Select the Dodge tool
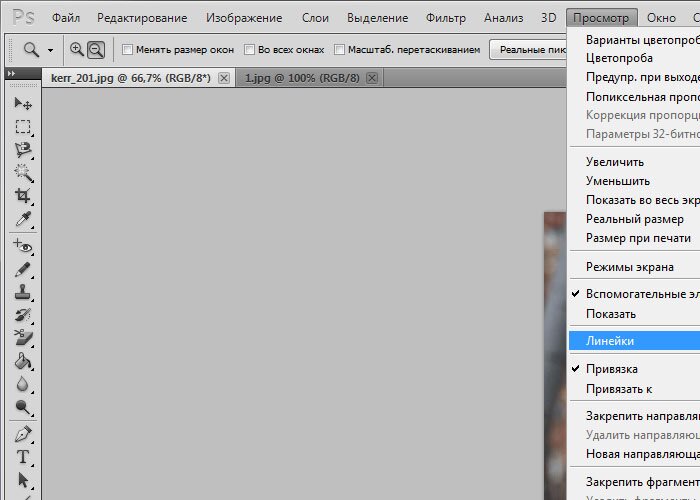Viewport: 700px width, 500px height. click(23, 407)
